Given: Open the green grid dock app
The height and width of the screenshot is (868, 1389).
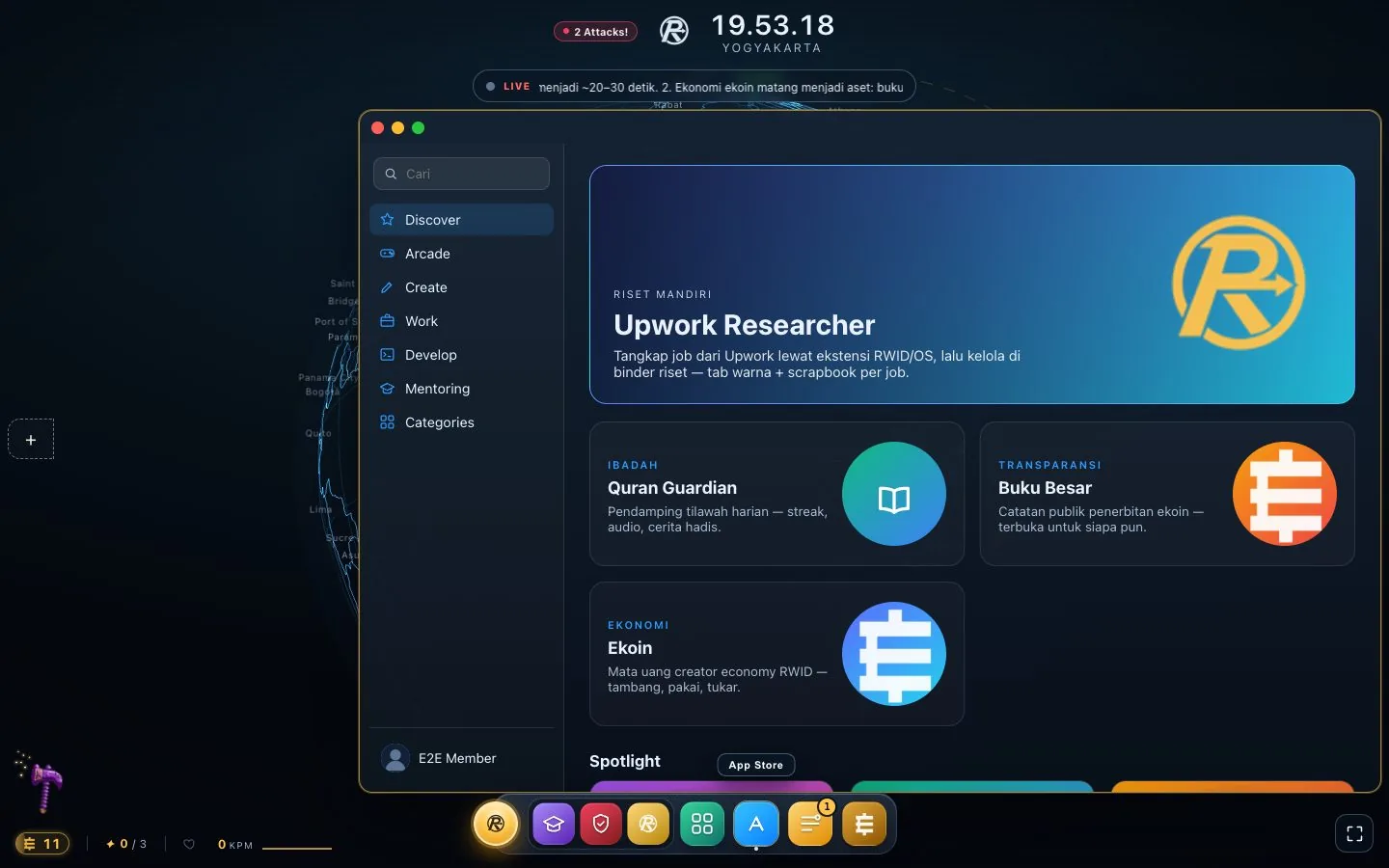Looking at the screenshot, I should [x=702, y=824].
